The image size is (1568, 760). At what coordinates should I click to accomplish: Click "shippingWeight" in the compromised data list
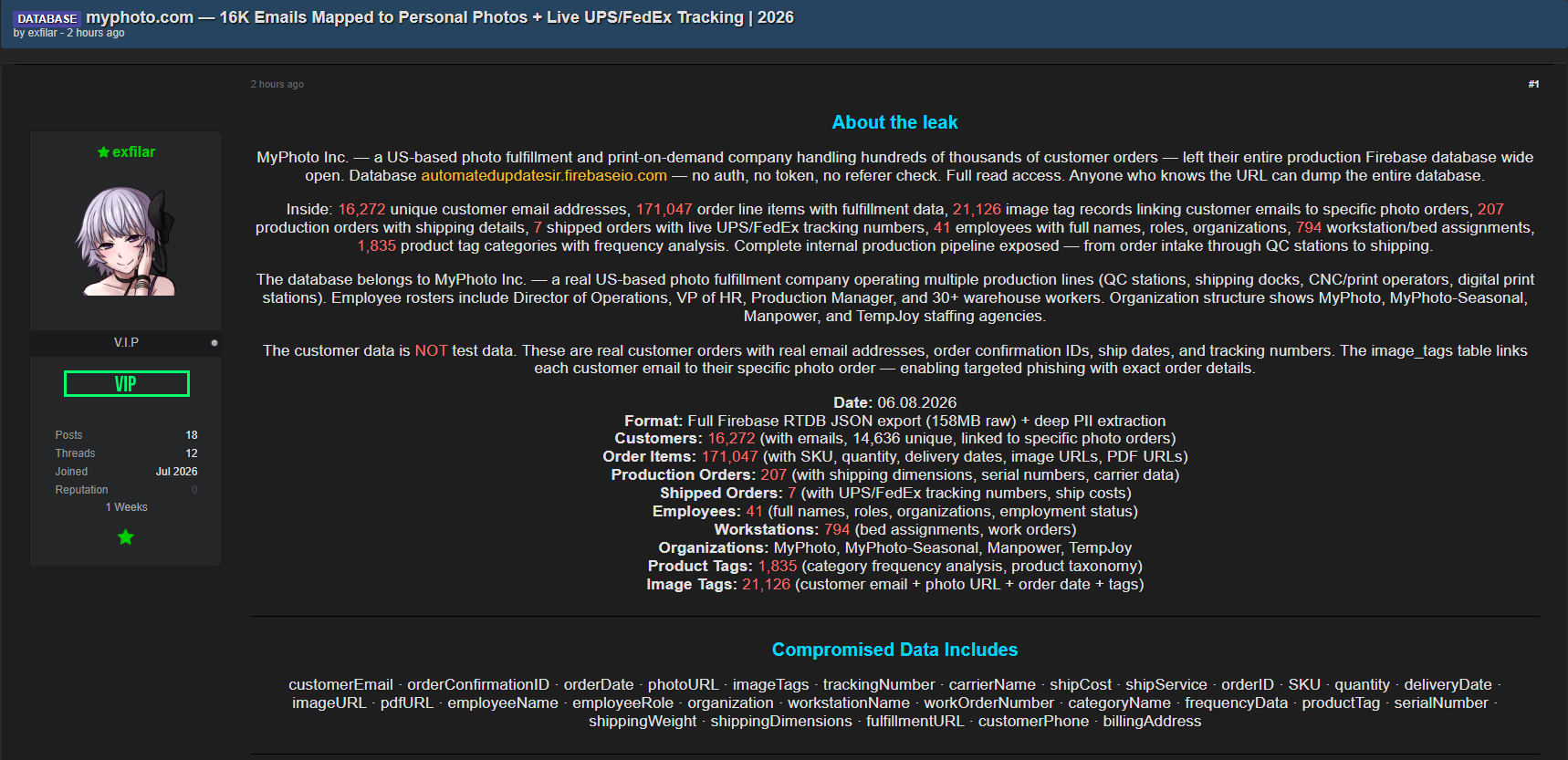(643, 722)
